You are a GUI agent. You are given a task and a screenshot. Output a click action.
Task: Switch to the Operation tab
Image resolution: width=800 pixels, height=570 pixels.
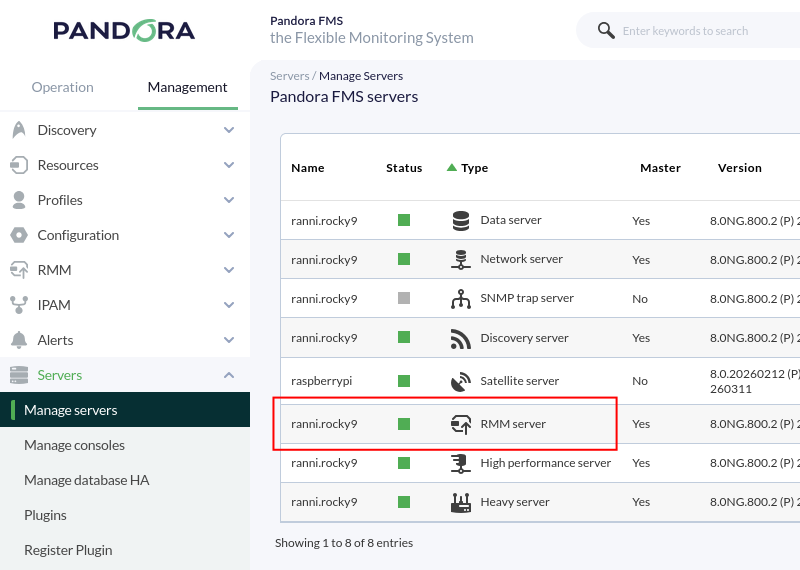63,87
